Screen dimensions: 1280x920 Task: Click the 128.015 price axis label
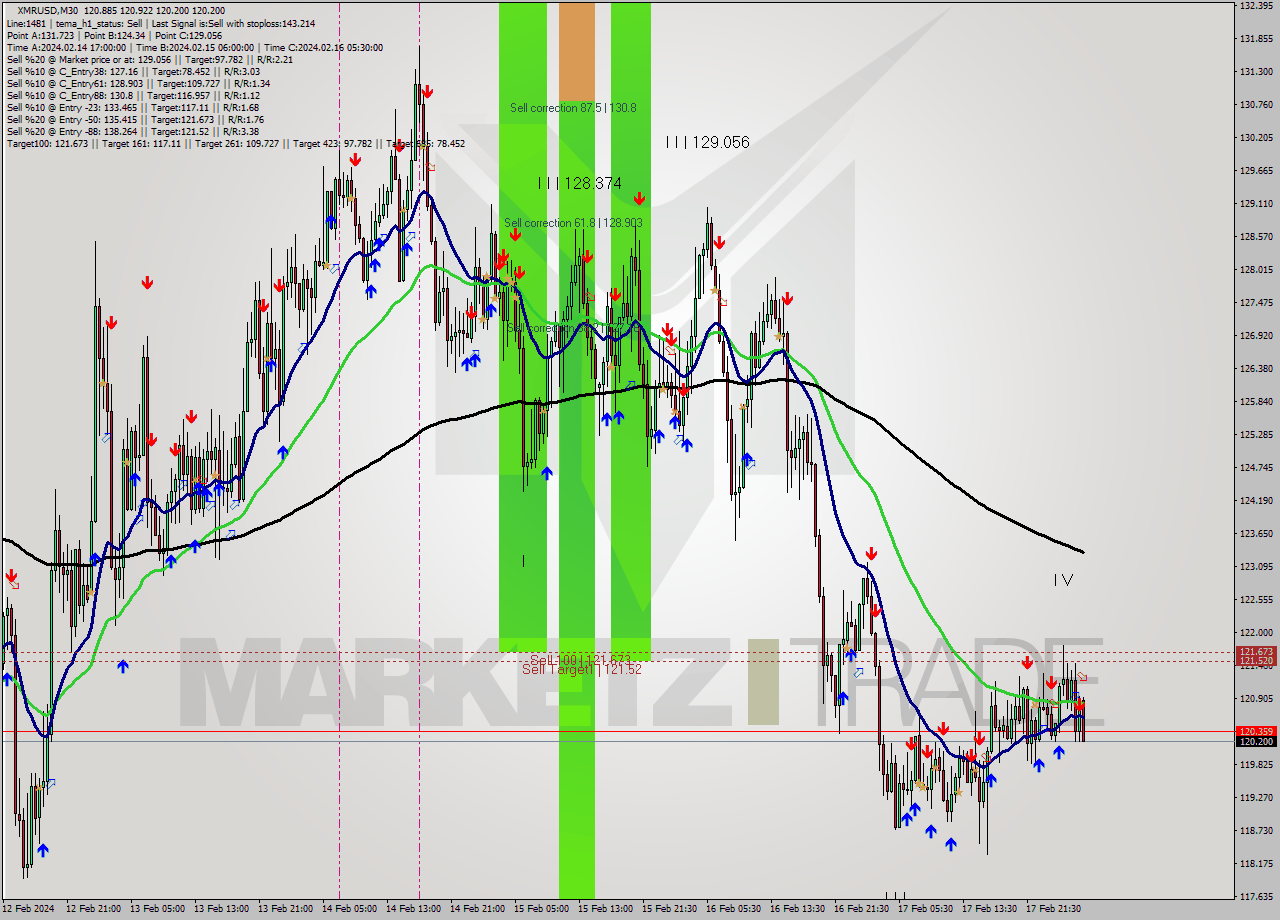[1256, 270]
